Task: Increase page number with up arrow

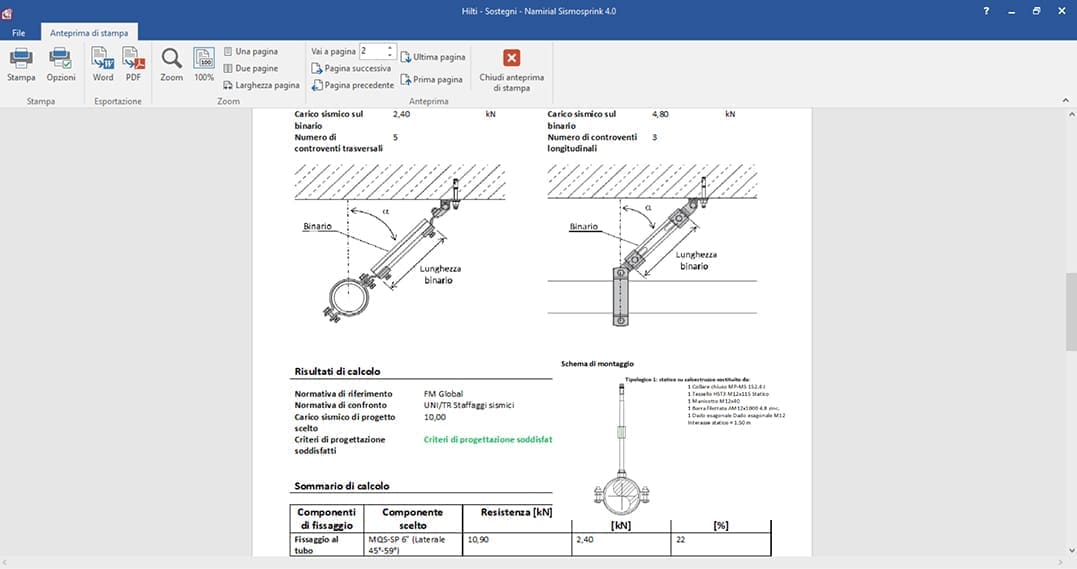Action: coord(390,47)
